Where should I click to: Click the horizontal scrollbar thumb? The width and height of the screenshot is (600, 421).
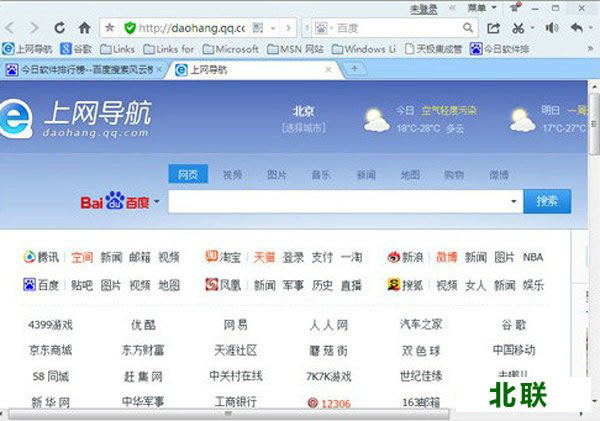228,414
